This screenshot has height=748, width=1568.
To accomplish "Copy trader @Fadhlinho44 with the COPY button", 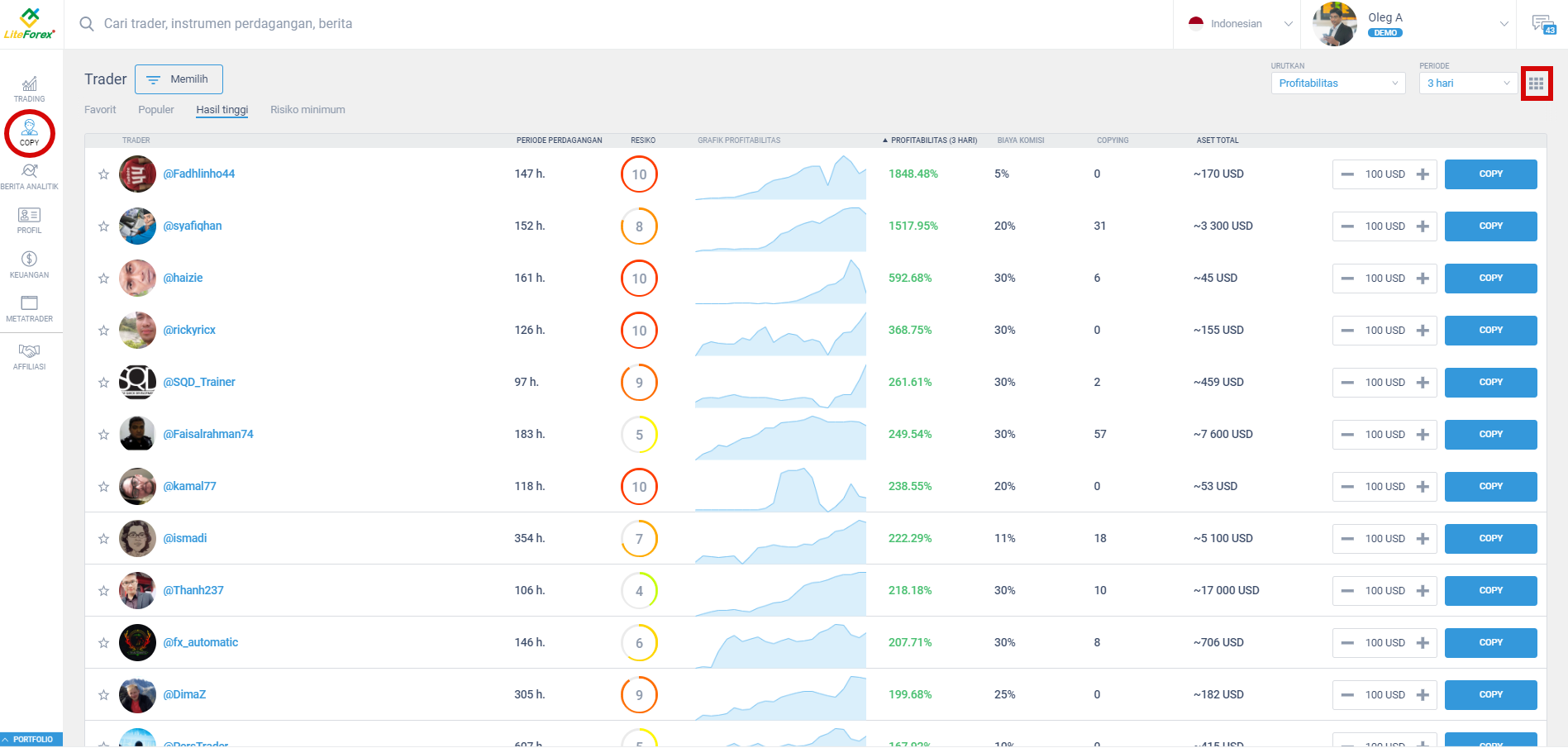I will pyautogui.click(x=1490, y=174).
